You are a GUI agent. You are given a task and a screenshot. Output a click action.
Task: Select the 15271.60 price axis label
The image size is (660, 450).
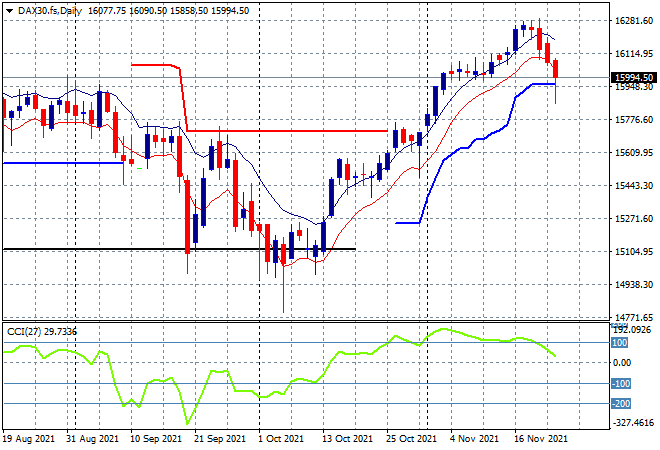634,218
